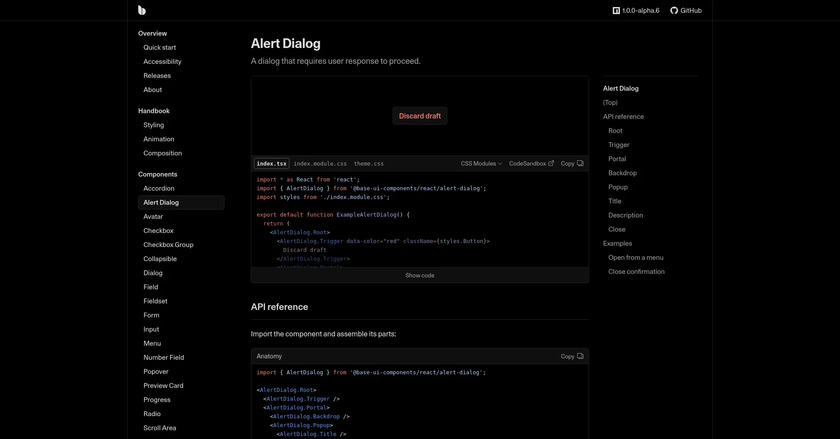
Task: Open the Popover component page
Action: [x=156, y=371]
